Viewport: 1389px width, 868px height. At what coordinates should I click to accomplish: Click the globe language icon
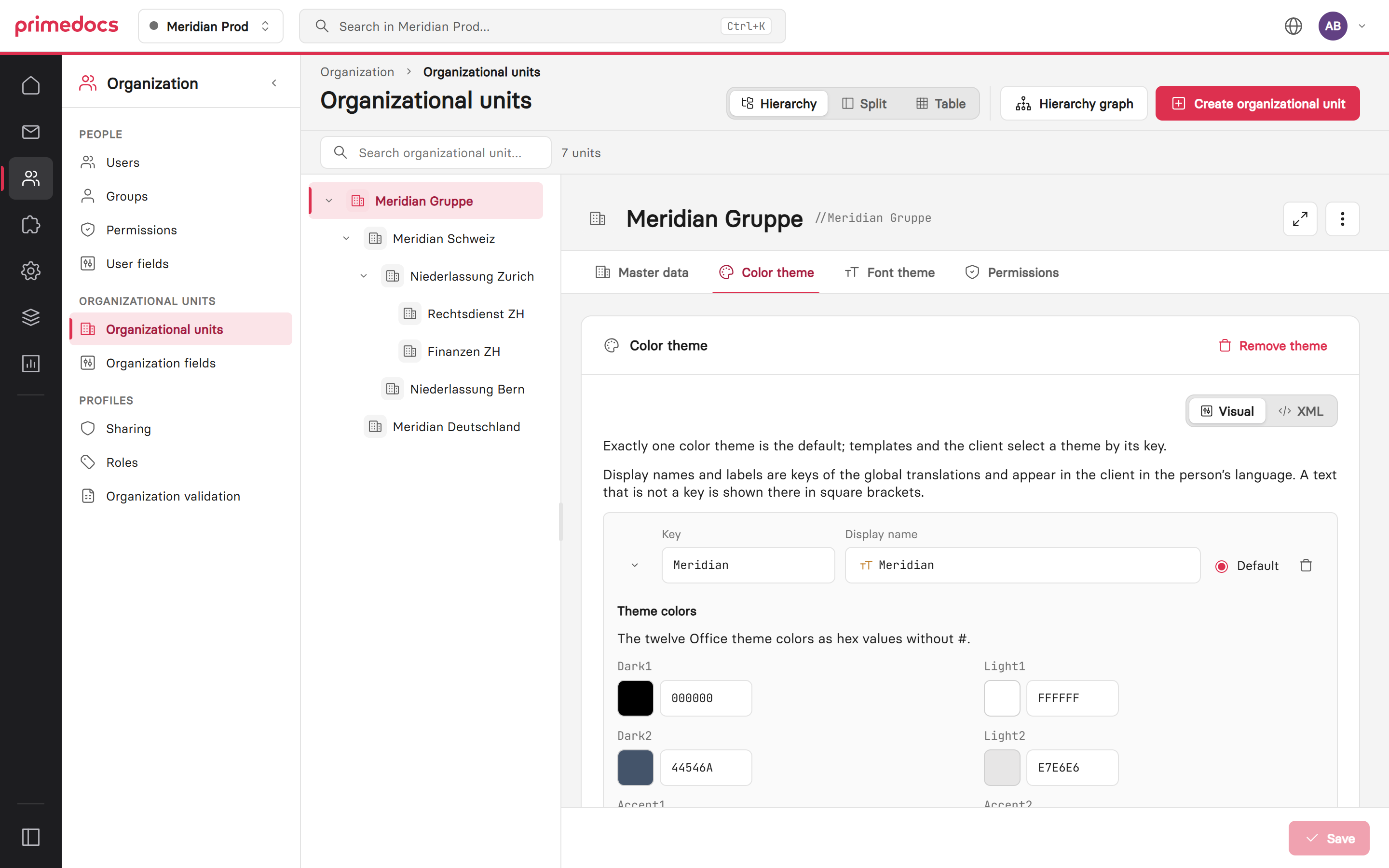pos(1293,26)
